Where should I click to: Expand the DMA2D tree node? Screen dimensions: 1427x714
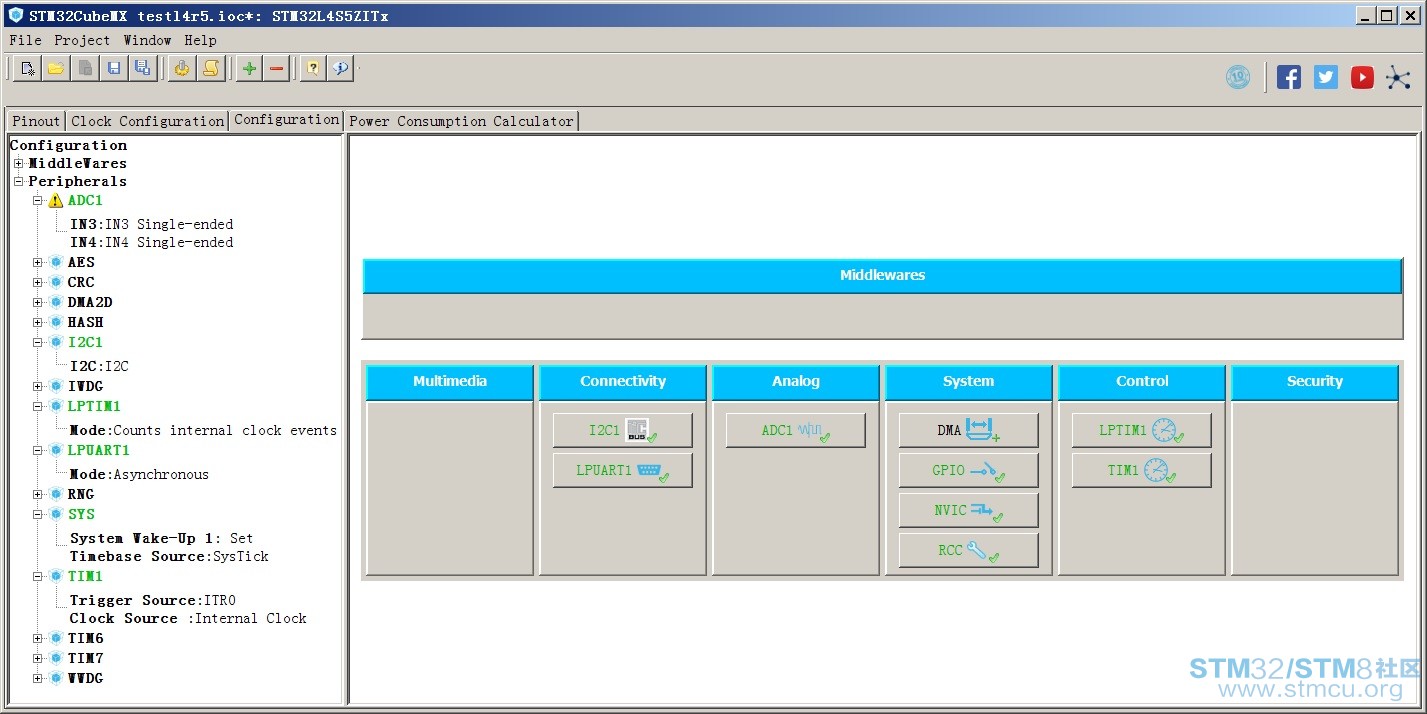click(x=38, y=303)
